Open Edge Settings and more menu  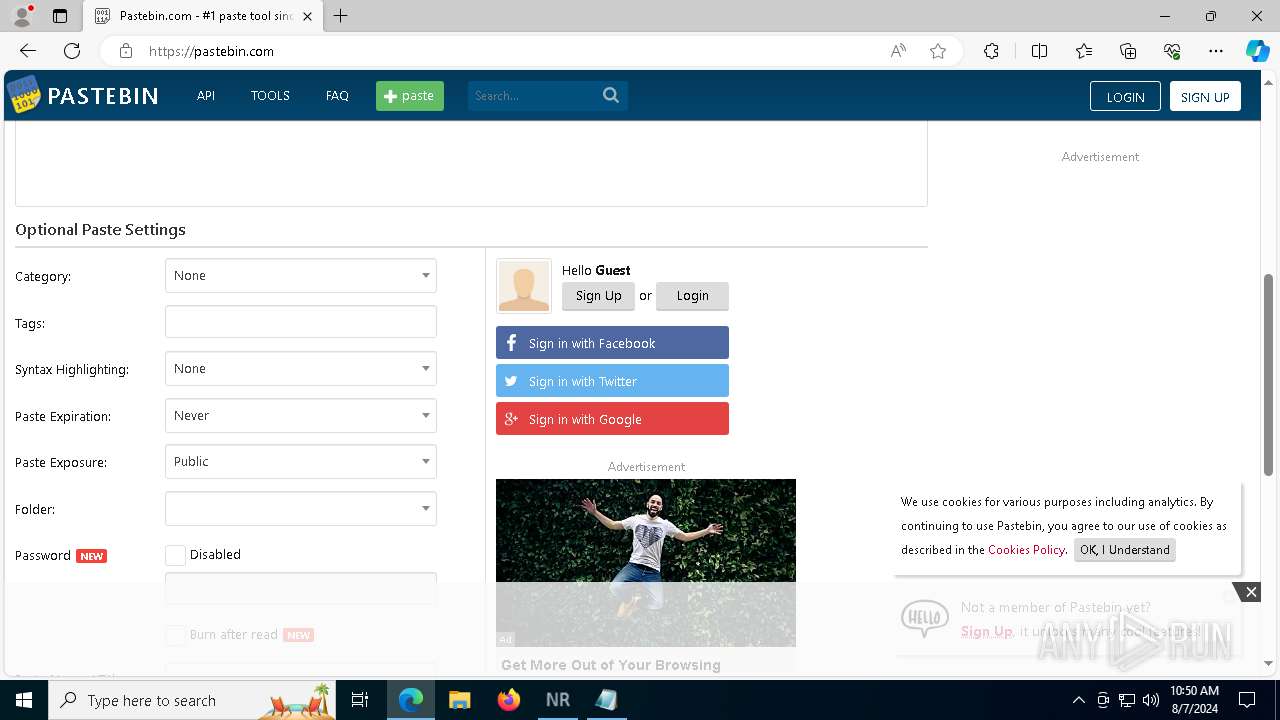pyautogui.click(x=1216, y=51)
